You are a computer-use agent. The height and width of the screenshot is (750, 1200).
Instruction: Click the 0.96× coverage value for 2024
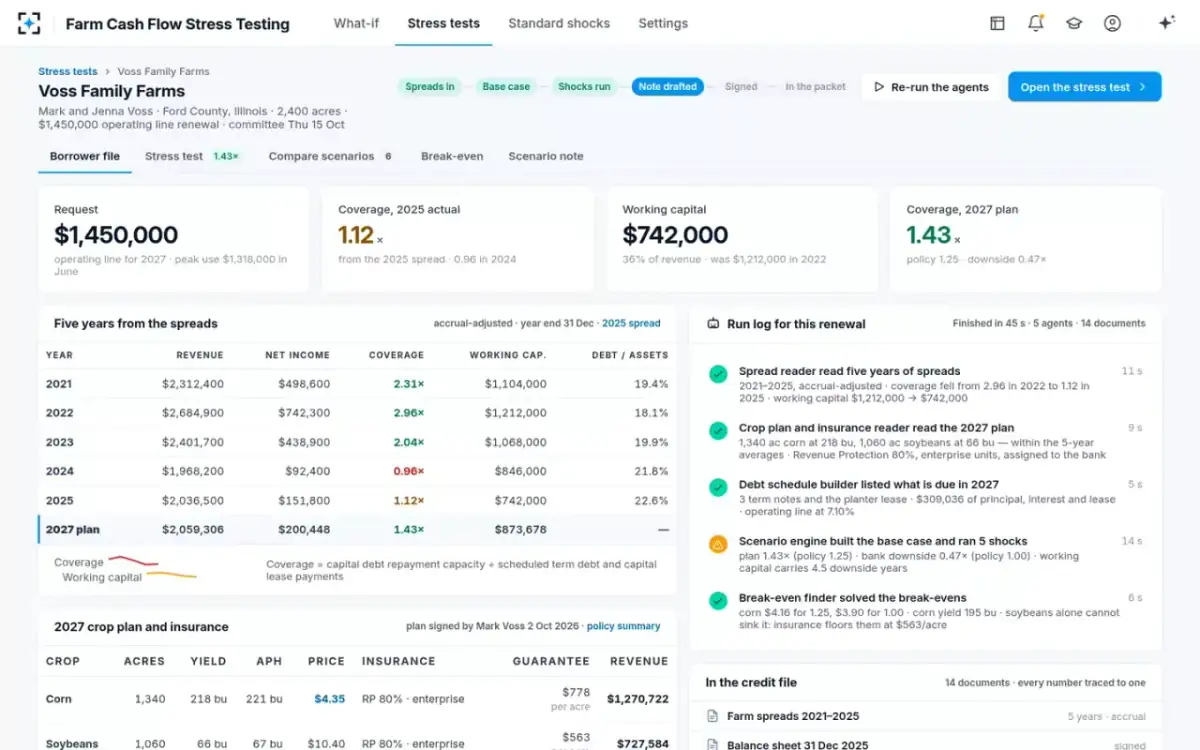408,471
